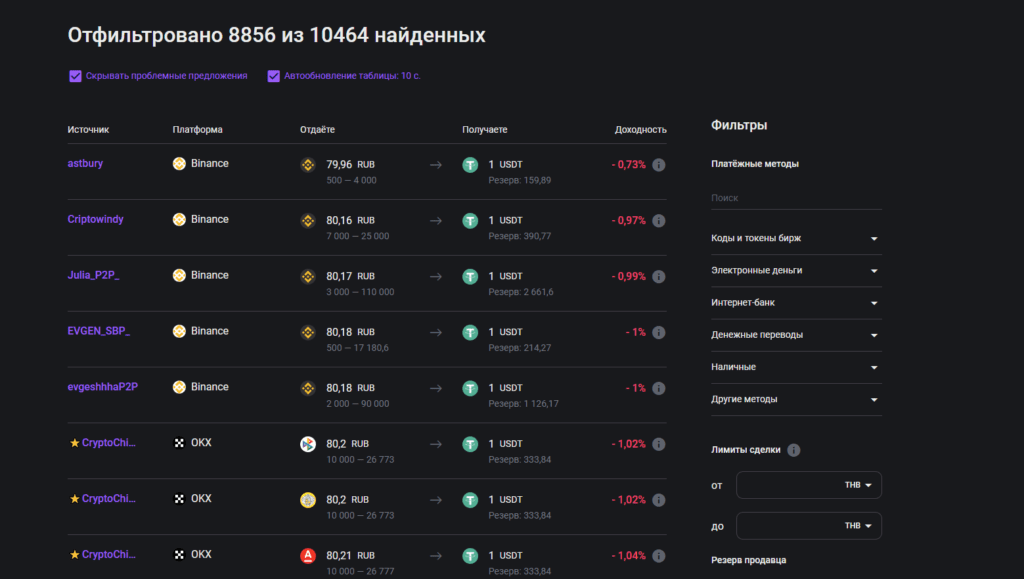The height and width of the screenshot is (579, 1024).
Task: Click the OKX logo in the last row
Action: pos(179,555)
